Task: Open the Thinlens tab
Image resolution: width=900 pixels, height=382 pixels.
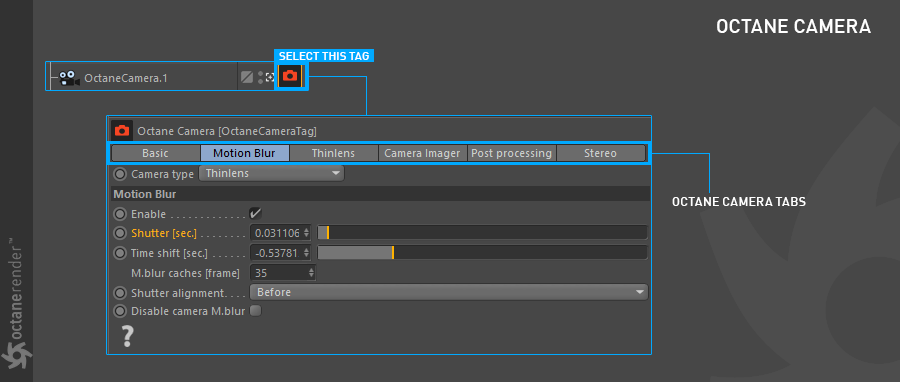Action: [333, 153]
